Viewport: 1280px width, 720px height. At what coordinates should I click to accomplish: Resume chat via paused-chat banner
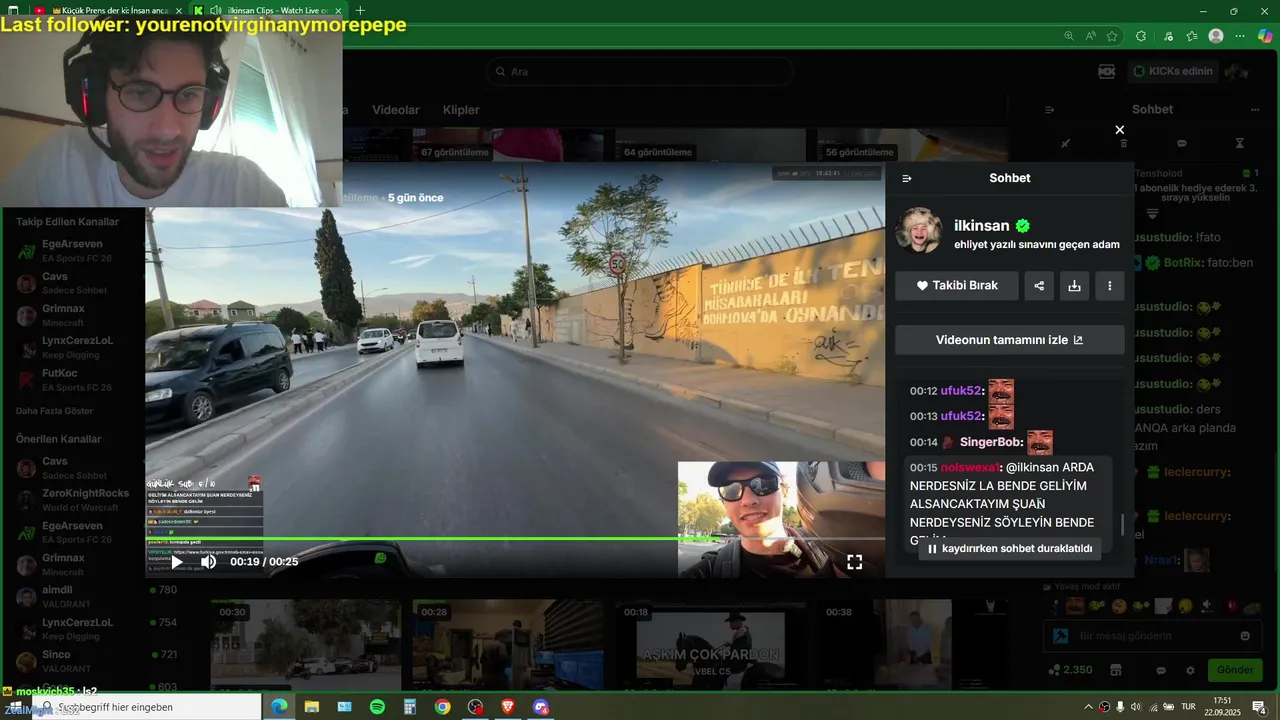(x=1010, y=549)
